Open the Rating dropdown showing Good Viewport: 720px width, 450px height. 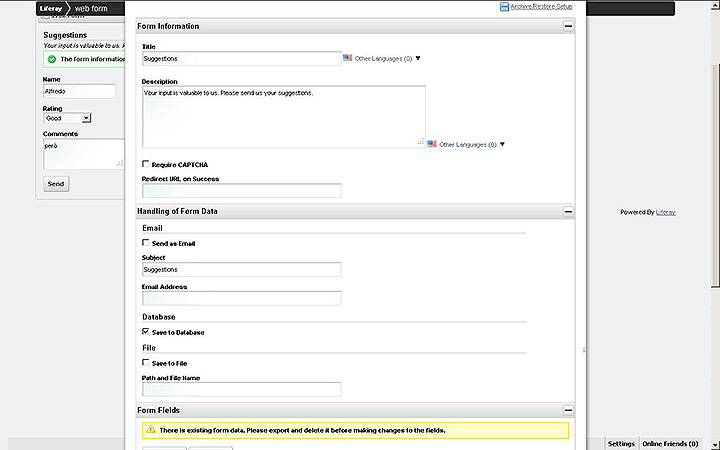tap(68, 118)
